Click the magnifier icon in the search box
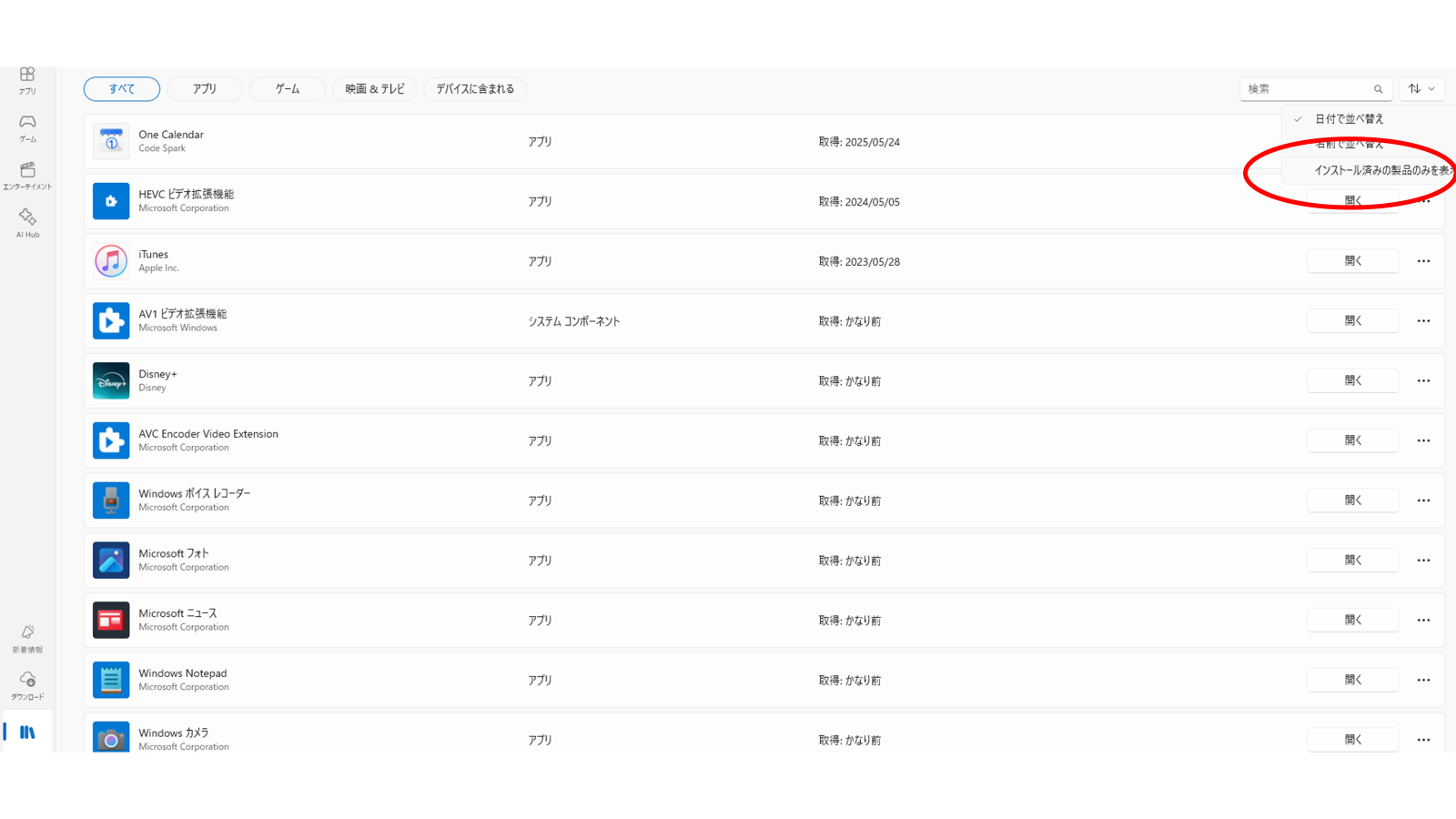This screenshot has width=1456, height=819. point(1378,89)
